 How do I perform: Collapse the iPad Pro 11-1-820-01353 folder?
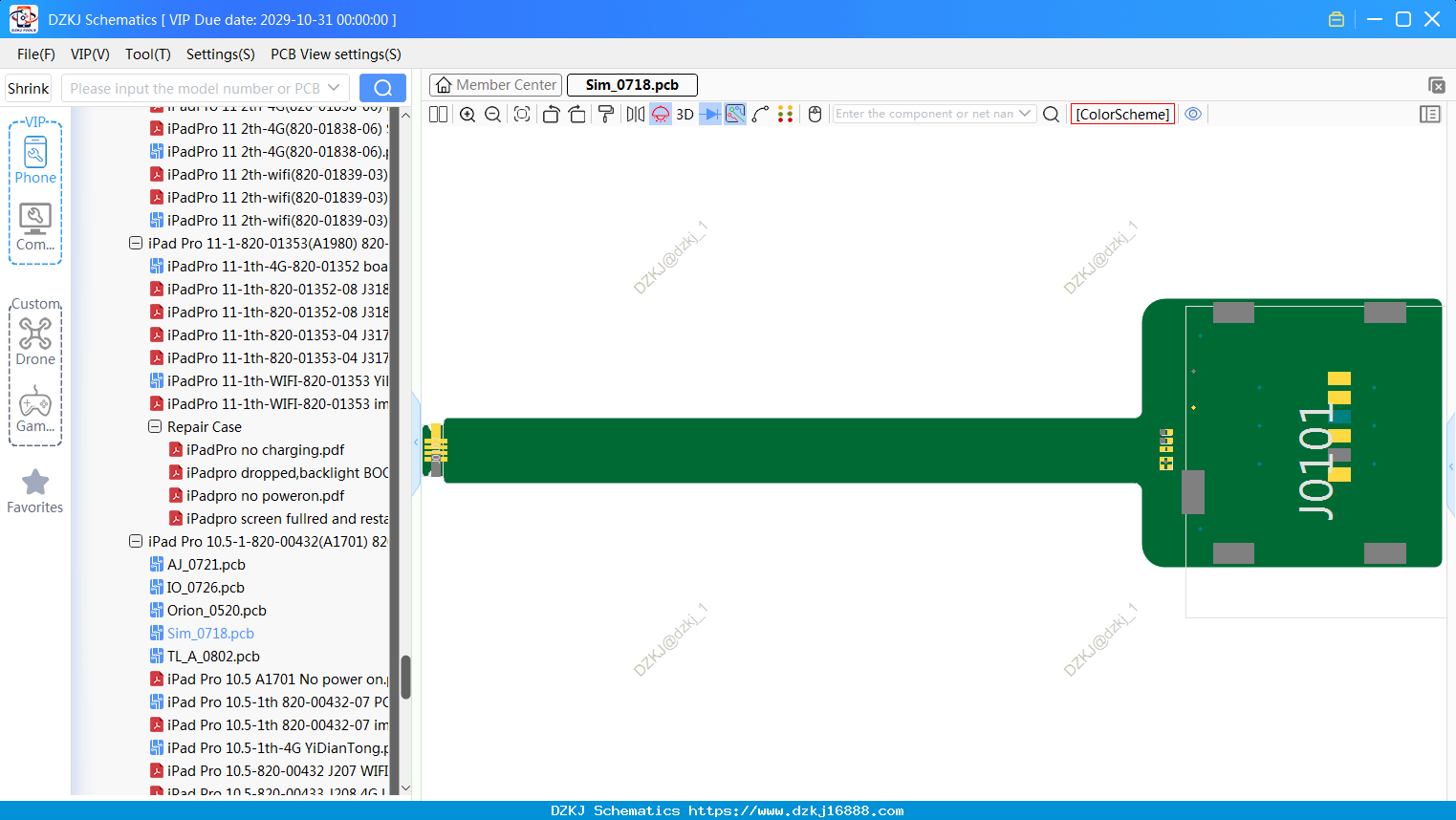tap(136, 244)
